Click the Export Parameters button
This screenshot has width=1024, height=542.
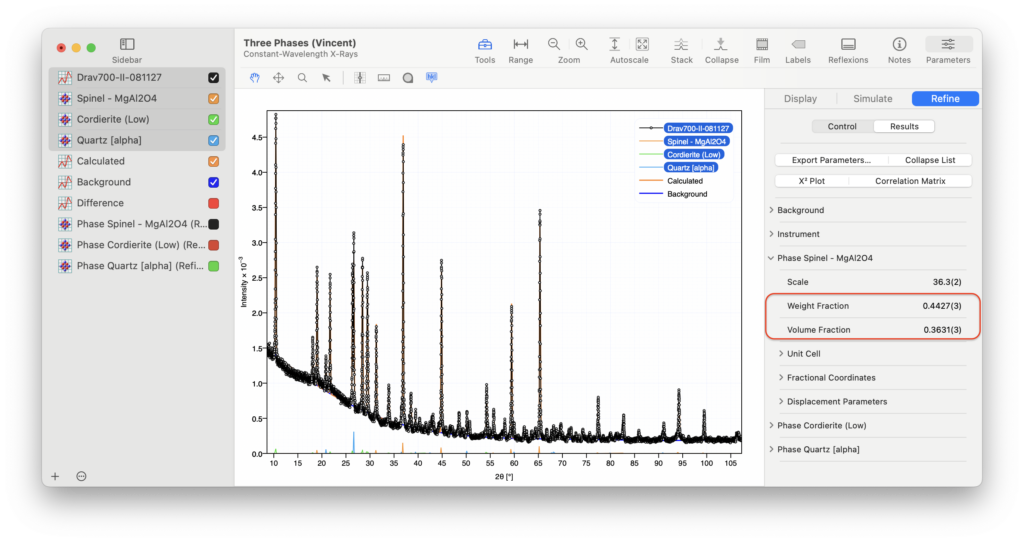point(830,160)
